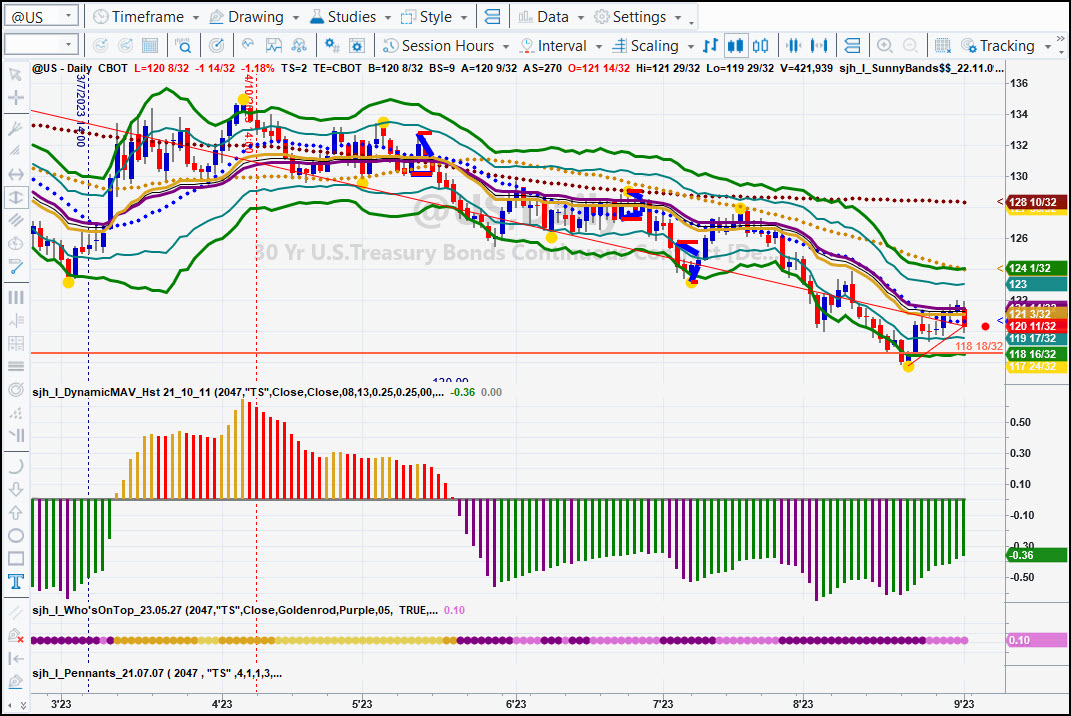Switch chart to solid candlestick style

pyautogui.click(x=735, y=46)
